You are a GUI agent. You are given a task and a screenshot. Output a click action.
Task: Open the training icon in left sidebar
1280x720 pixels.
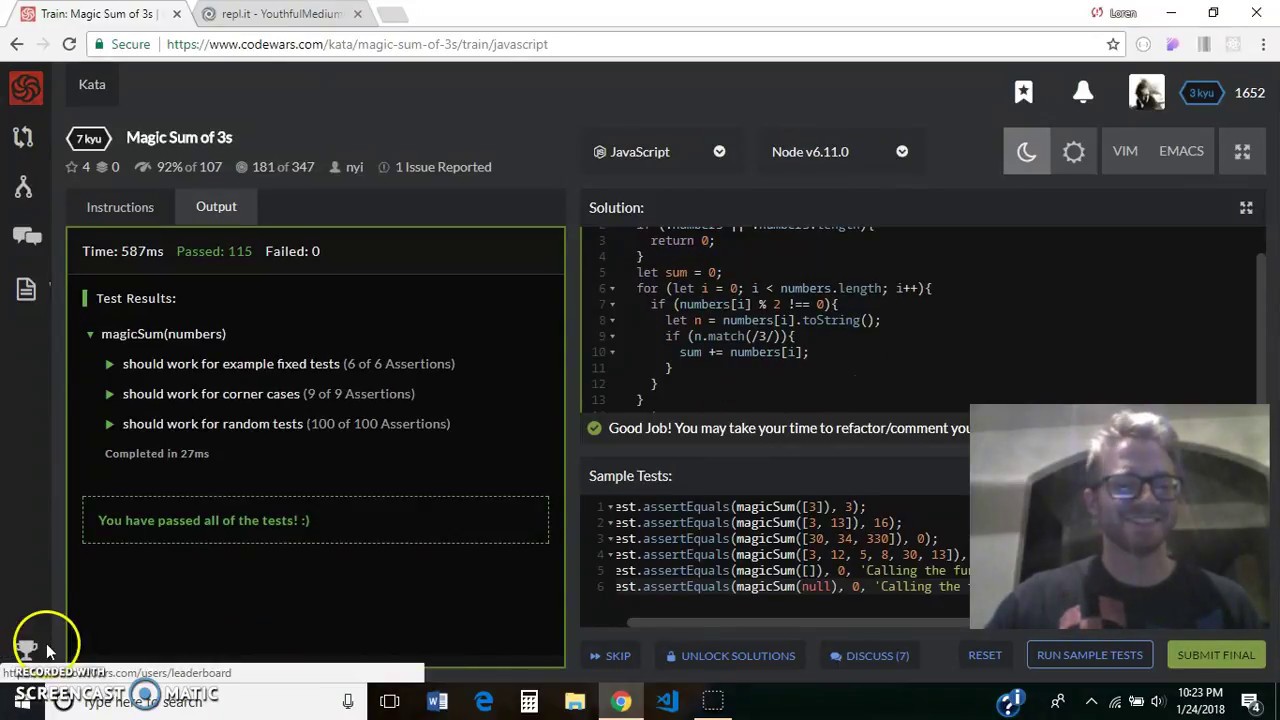click(23, 137)
